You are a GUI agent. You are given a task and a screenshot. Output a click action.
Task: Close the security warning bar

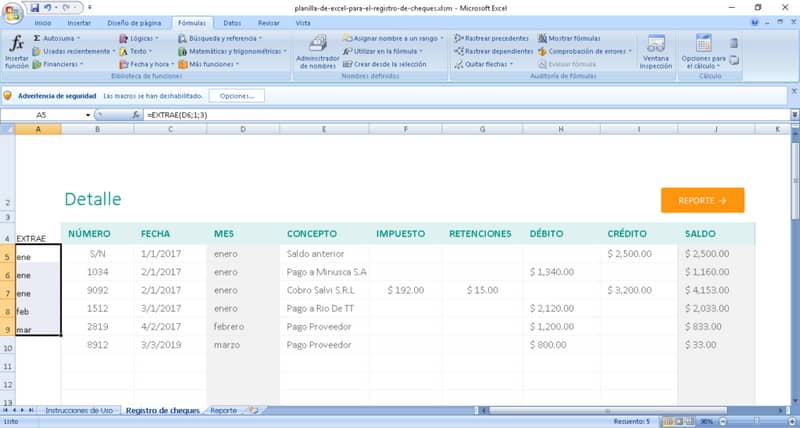[x=794, y=91]
